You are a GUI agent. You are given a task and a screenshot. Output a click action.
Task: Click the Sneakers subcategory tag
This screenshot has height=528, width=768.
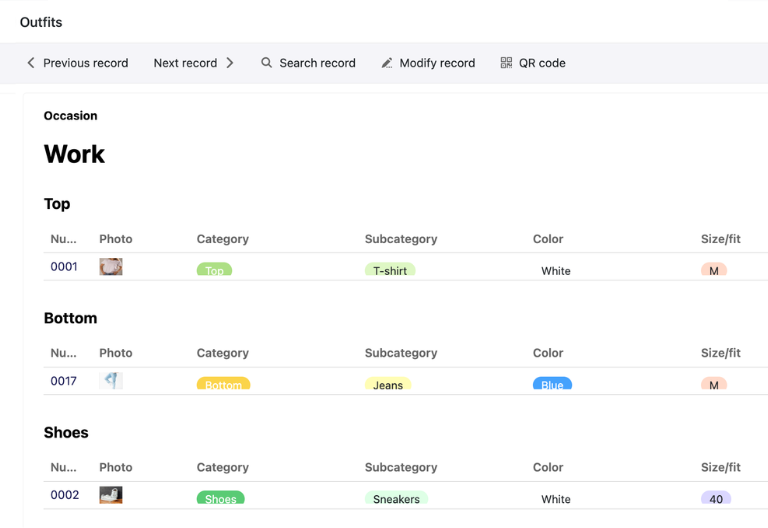396,498
